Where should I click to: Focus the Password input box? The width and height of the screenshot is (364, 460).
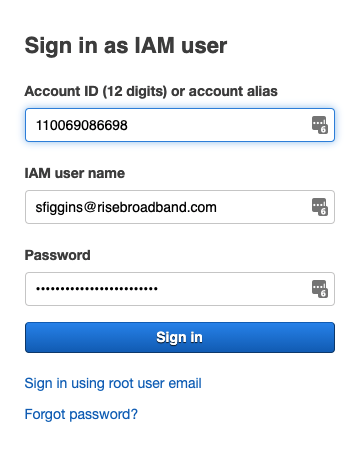click(x=180, y=289)
